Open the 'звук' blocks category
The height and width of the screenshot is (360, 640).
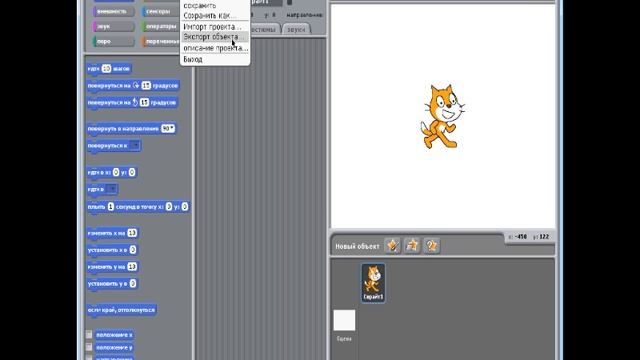point(114,27)
